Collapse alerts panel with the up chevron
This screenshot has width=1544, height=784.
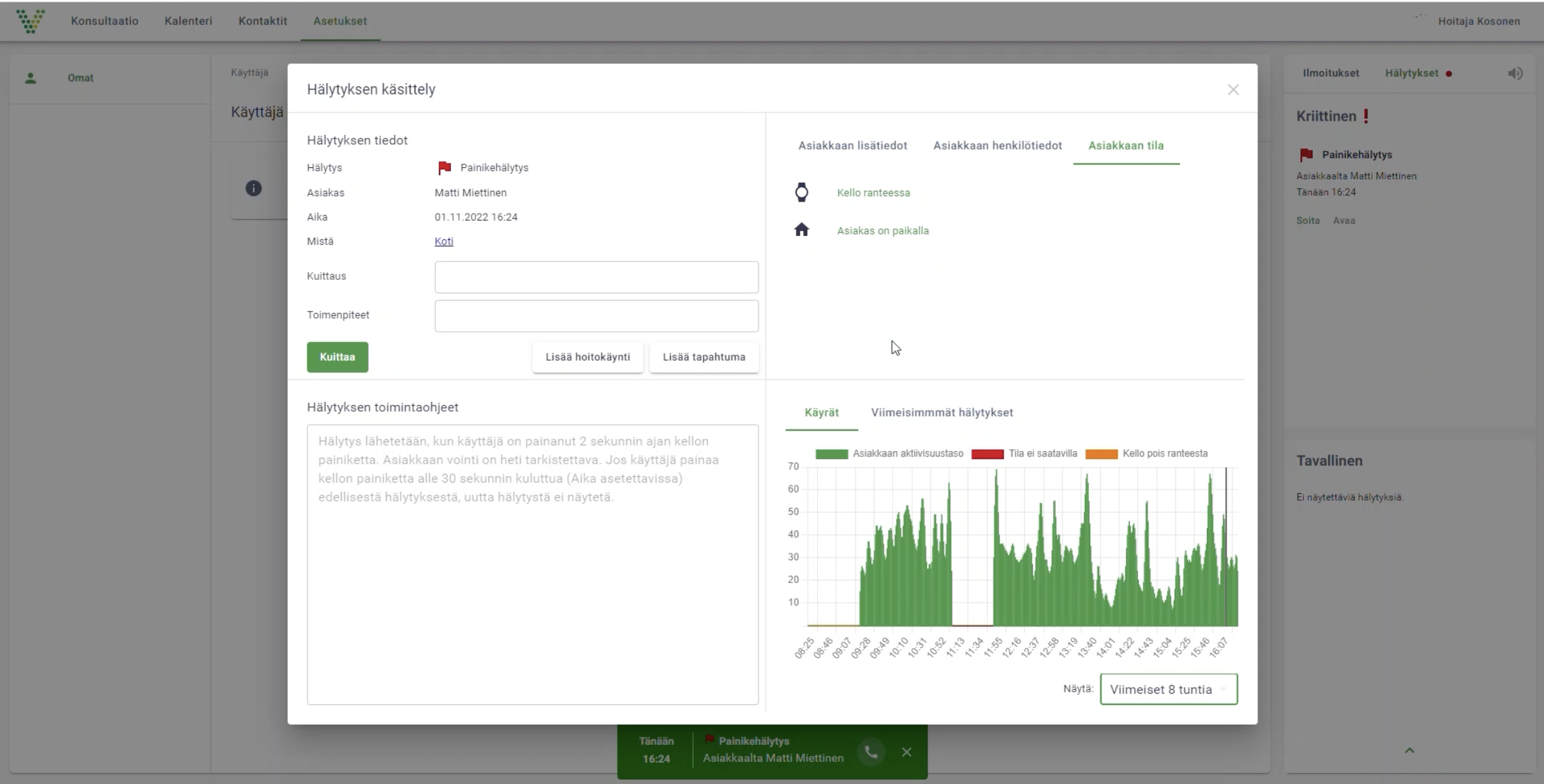point(1409,750)
